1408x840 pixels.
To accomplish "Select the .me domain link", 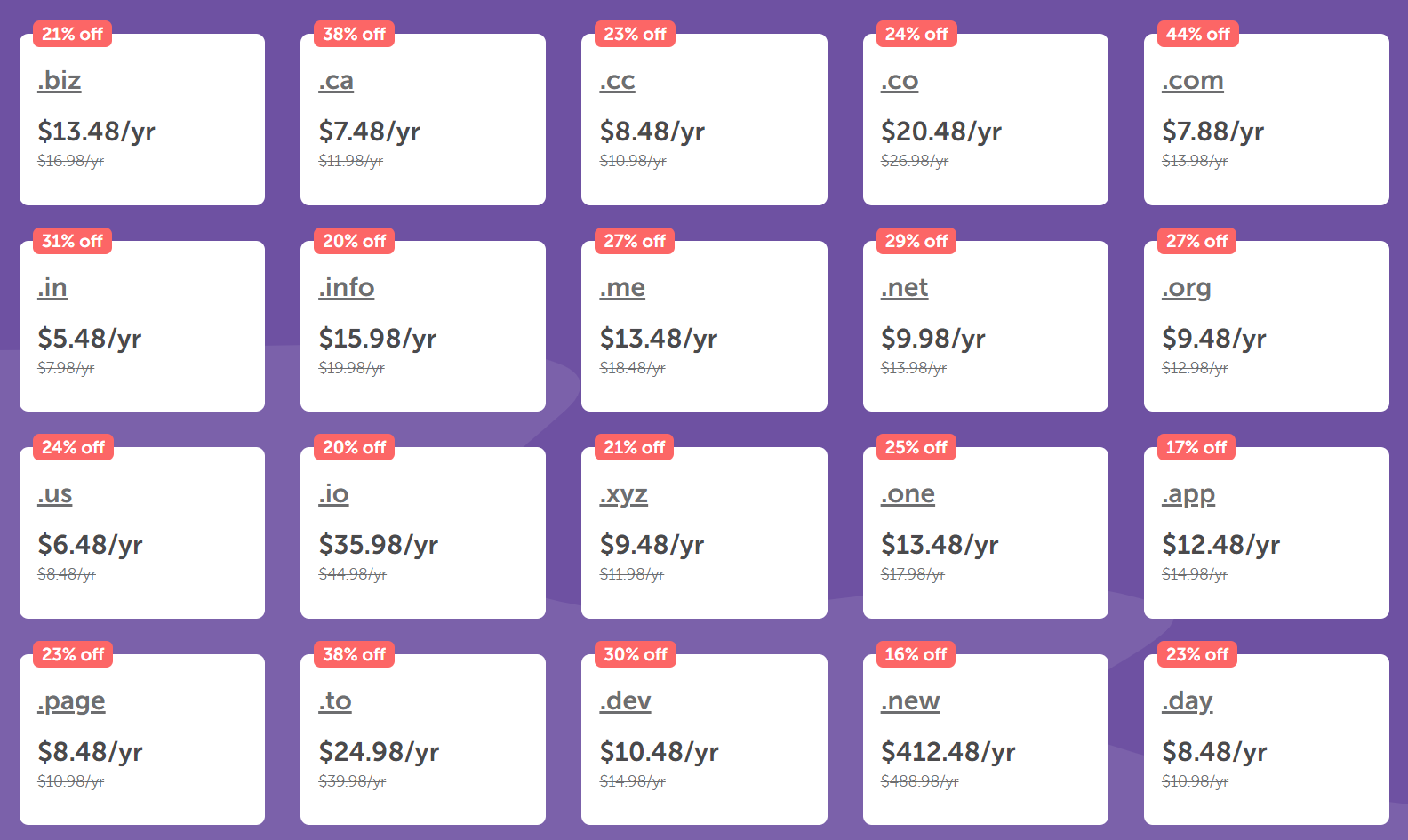I will point(622,288).
